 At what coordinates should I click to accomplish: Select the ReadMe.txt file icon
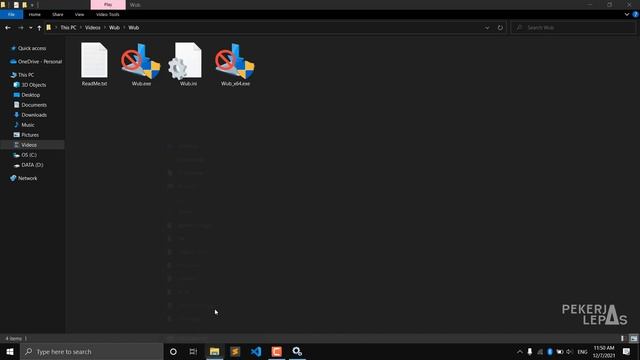[94, 60]
